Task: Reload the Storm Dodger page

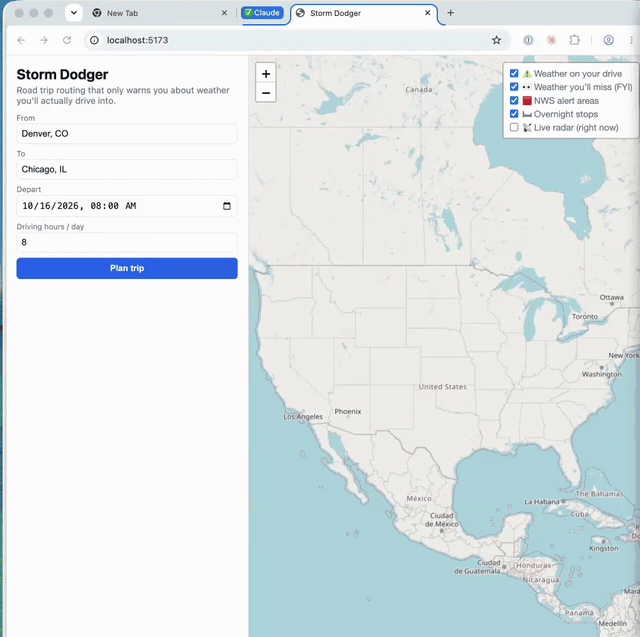Action: click(x=67, y=40)
